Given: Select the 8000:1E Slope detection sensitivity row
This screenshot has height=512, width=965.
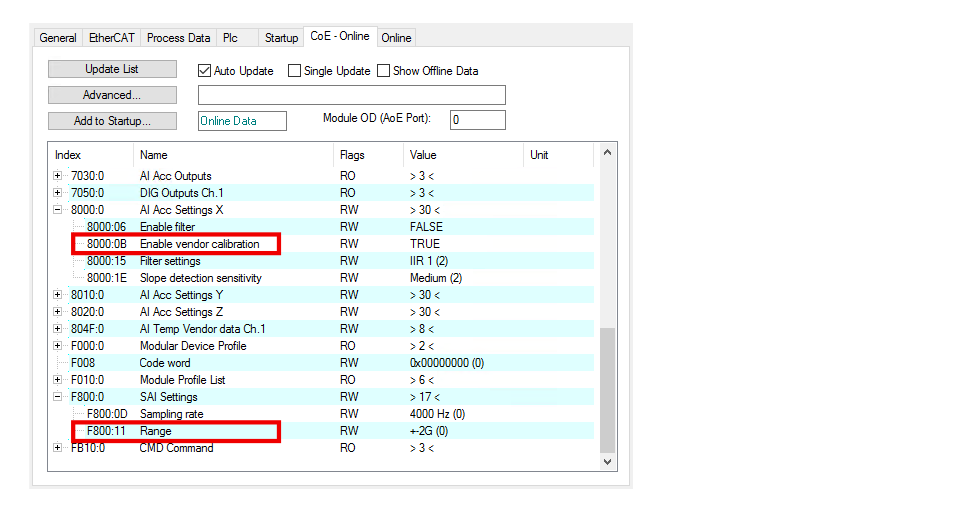Looking at the screenshot, I should click(x=323, y=278).
